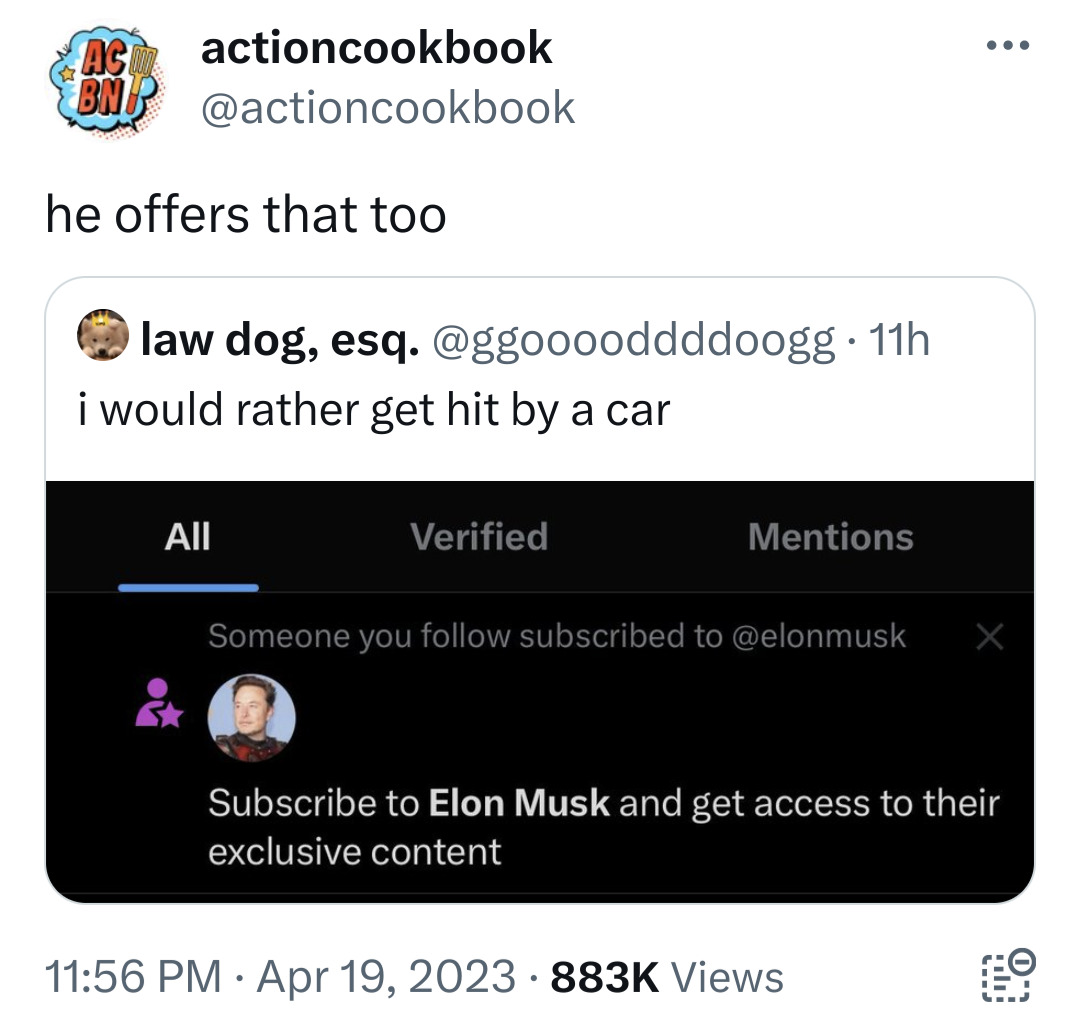Screen dimensions: 1080x1034
Task: Open quoted tweet "i would rather get hit"
Action: (374, 409)
